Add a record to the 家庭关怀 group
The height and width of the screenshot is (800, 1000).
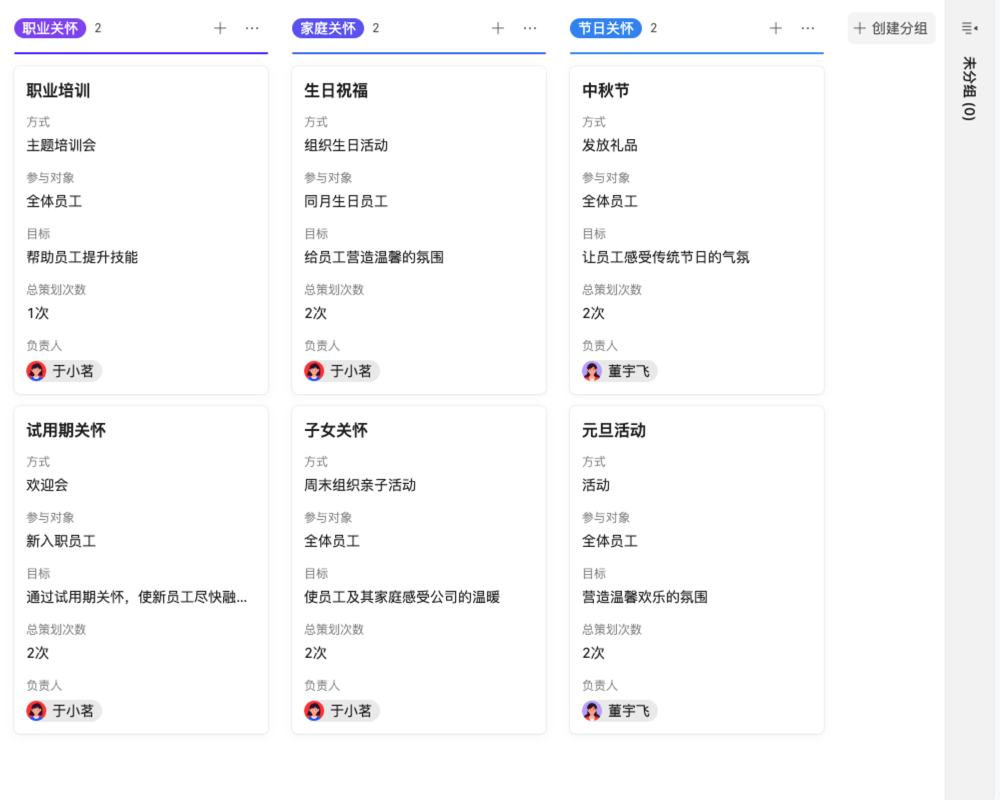click(x=497, y=28)
